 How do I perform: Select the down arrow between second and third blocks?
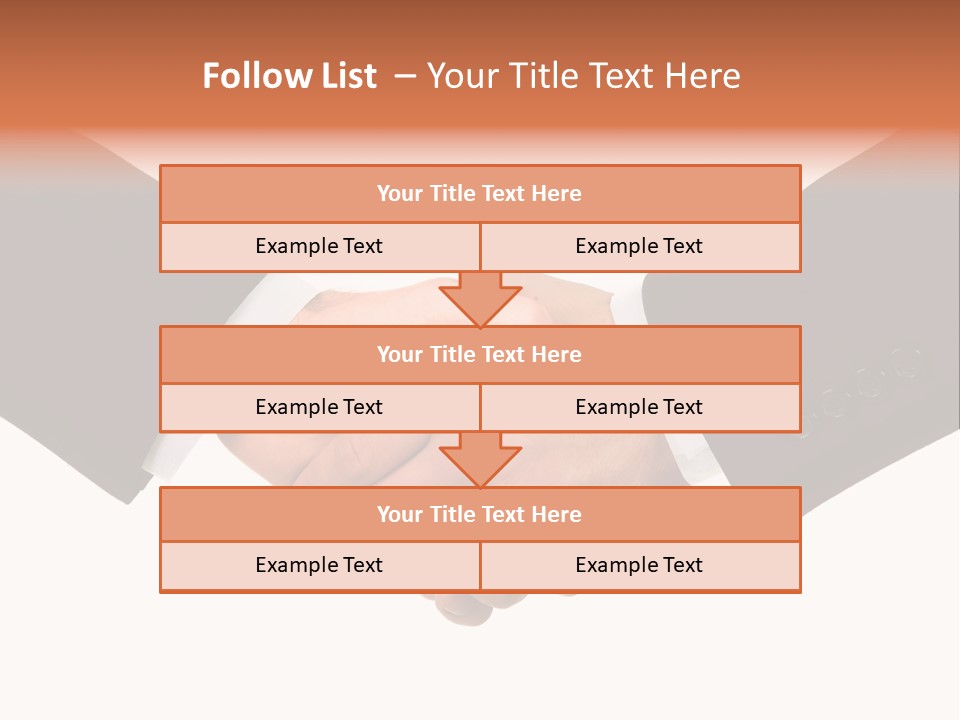[480, 460]
